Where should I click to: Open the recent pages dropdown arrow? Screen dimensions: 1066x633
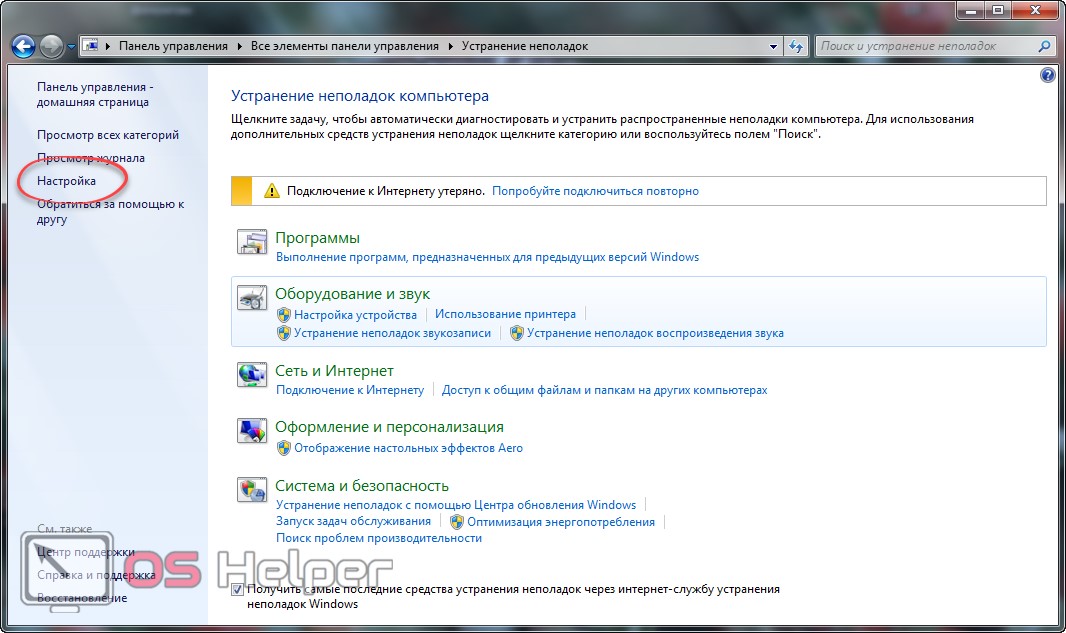pos(72,46)
